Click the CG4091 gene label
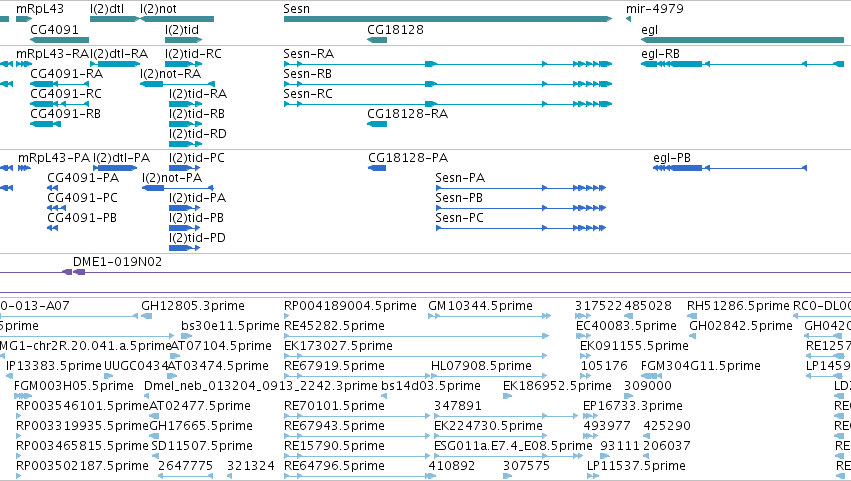This screenshot has height=481, width=851. click(x=54, y=29)
